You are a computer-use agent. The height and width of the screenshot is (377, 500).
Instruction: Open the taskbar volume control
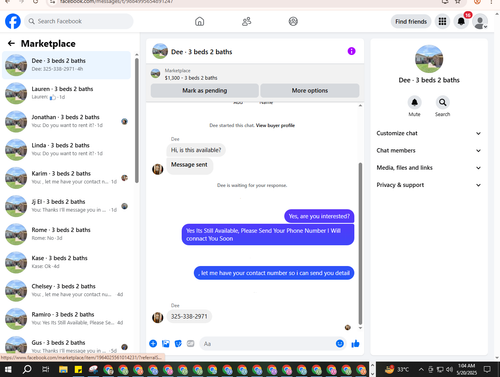point(449,369)
